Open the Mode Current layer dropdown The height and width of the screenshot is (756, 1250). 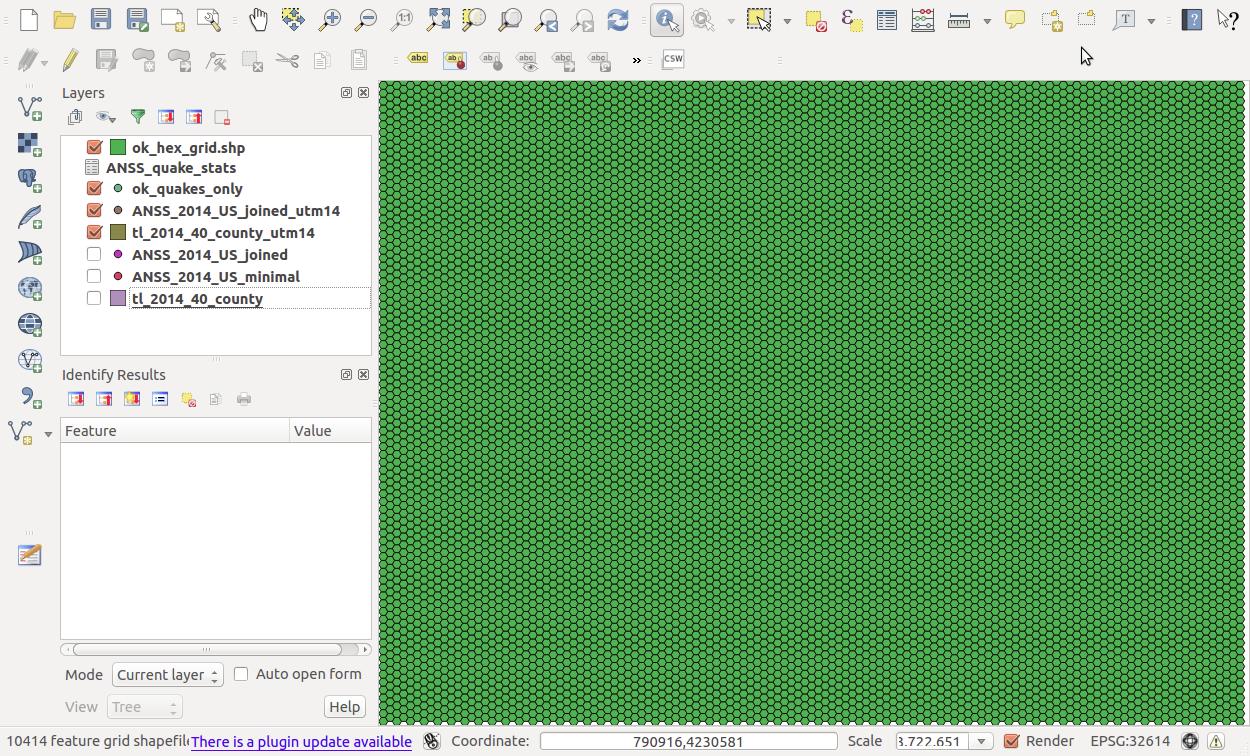(x=167, y=675)
